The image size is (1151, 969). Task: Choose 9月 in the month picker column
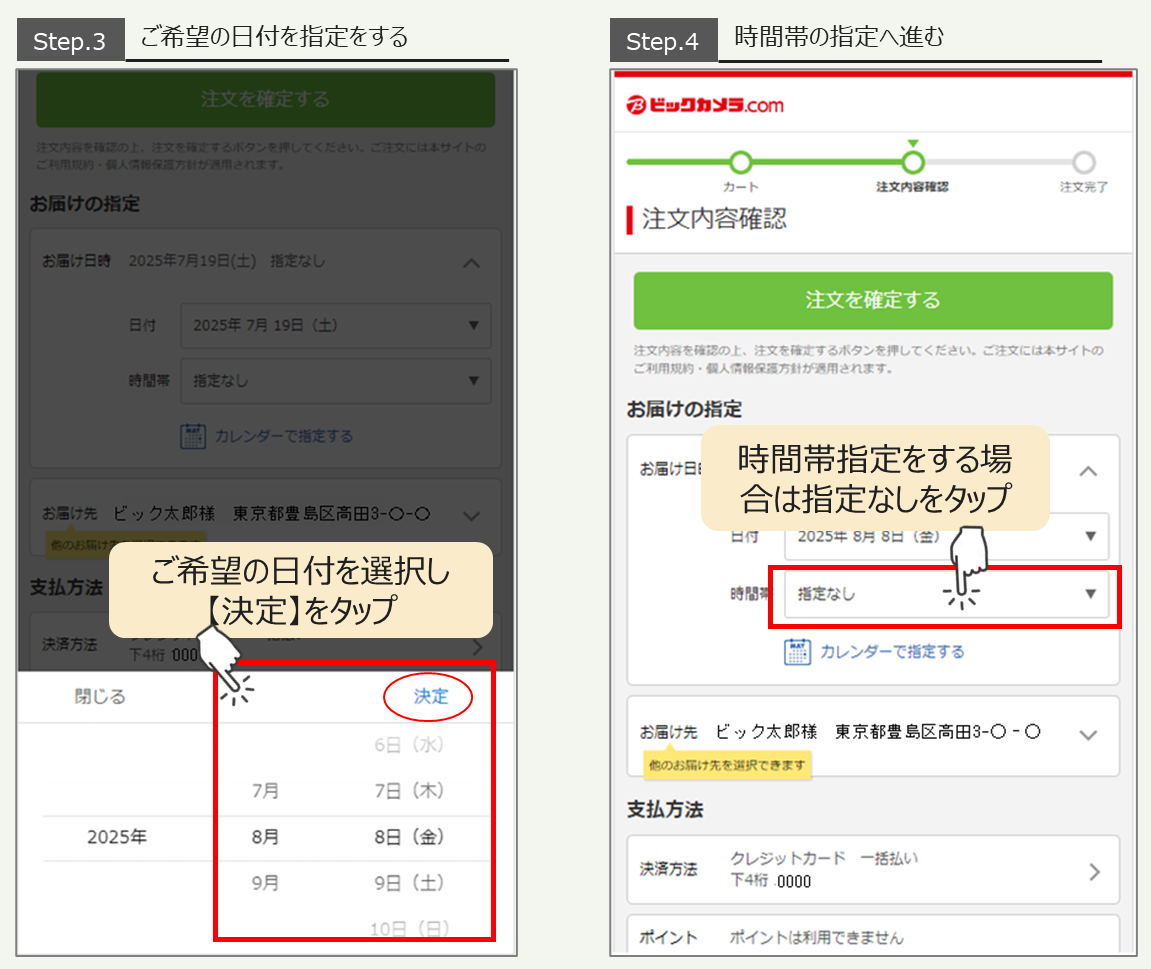tap(265, 883)
